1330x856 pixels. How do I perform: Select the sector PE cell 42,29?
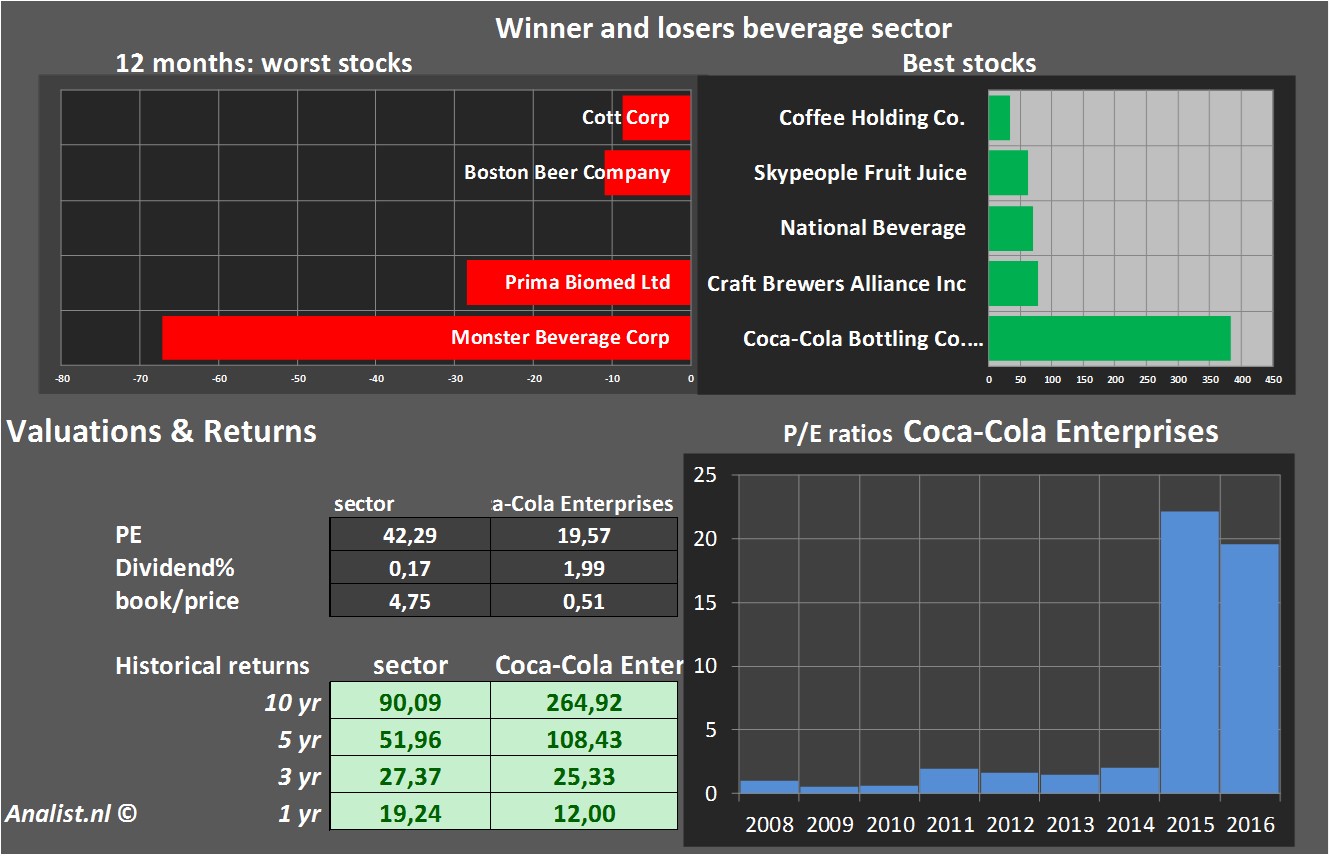pos(410,536)
